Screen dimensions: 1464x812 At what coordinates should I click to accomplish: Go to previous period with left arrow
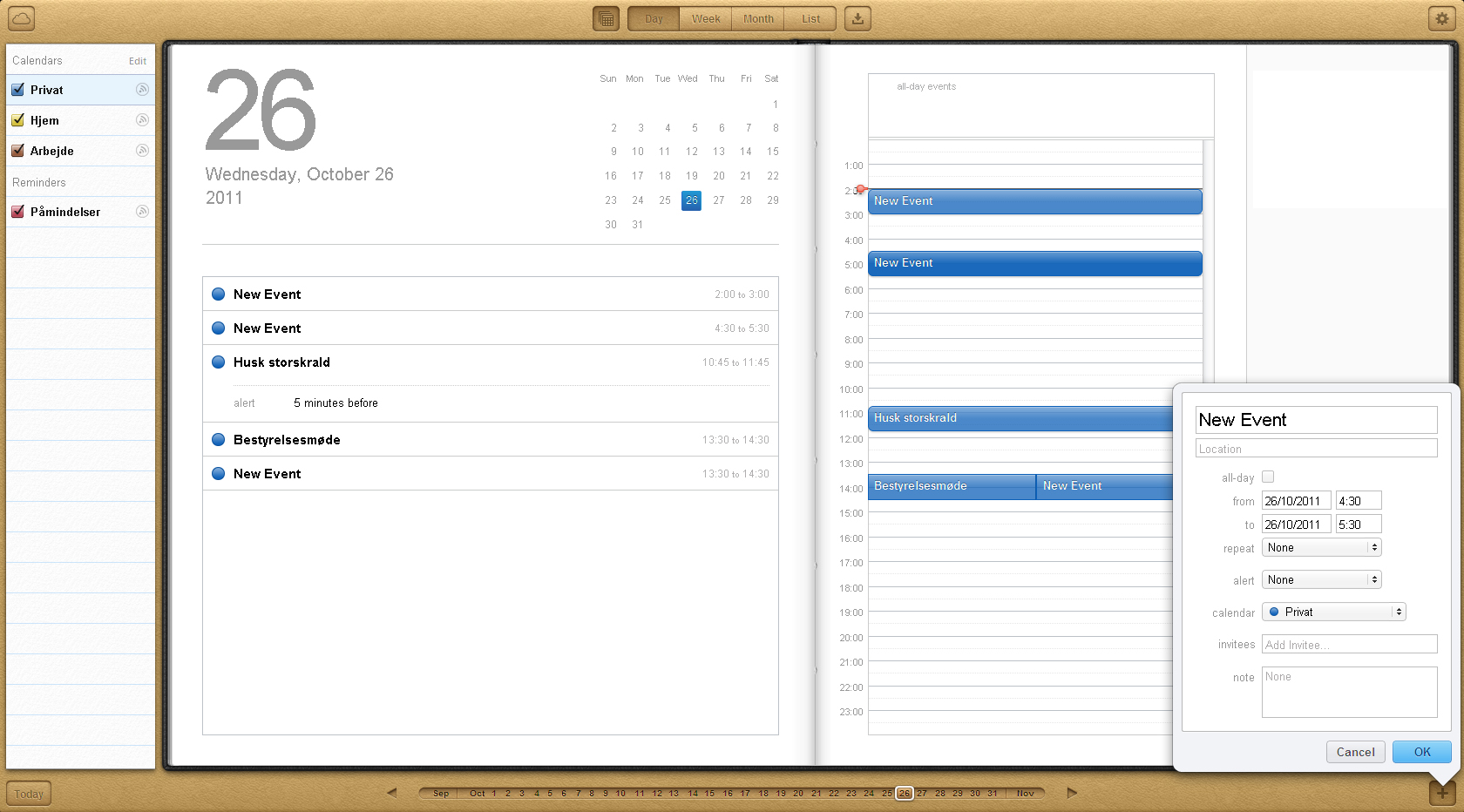tap(392, 793)
